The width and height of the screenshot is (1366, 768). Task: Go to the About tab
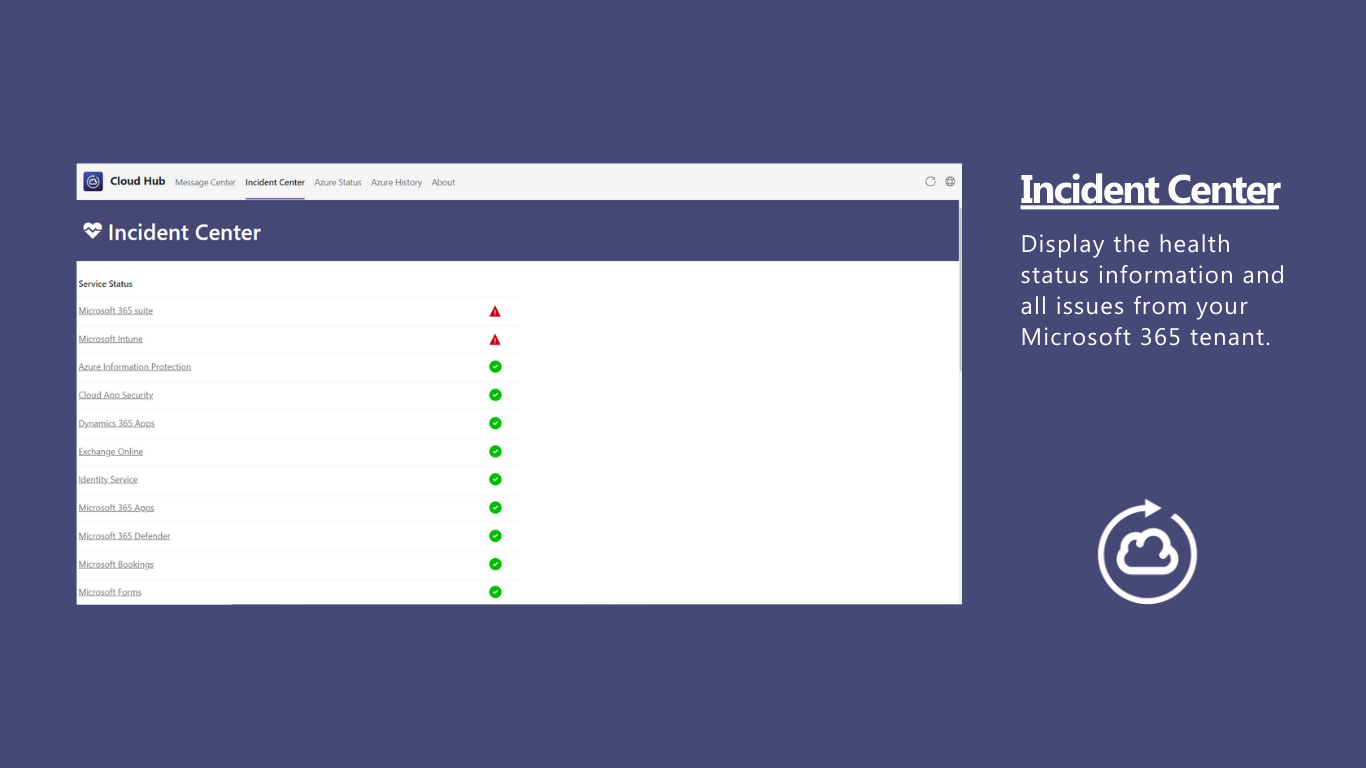(x=443, y=182)
